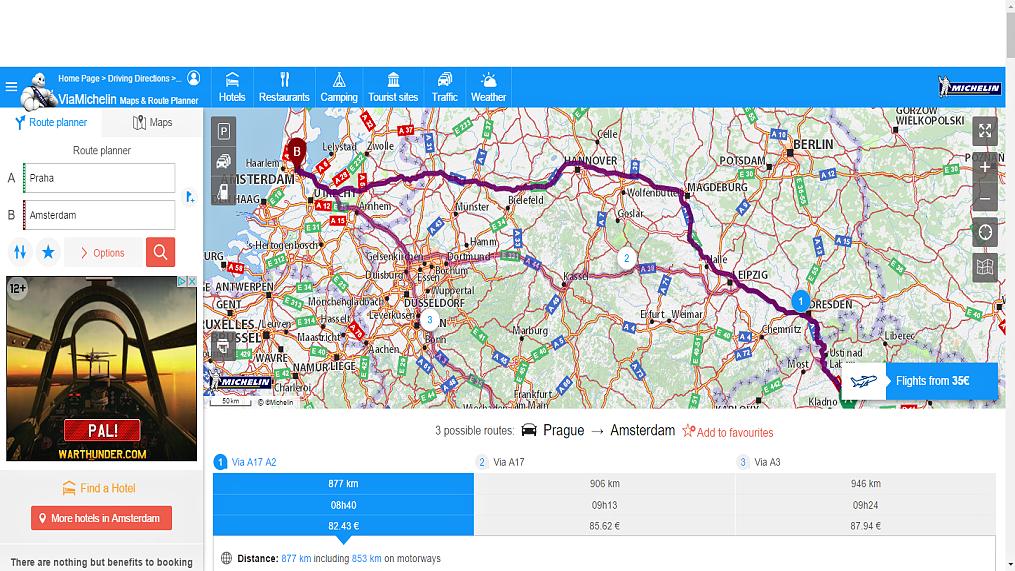
Task: Open favourites star button
Action: click(49, 252)
